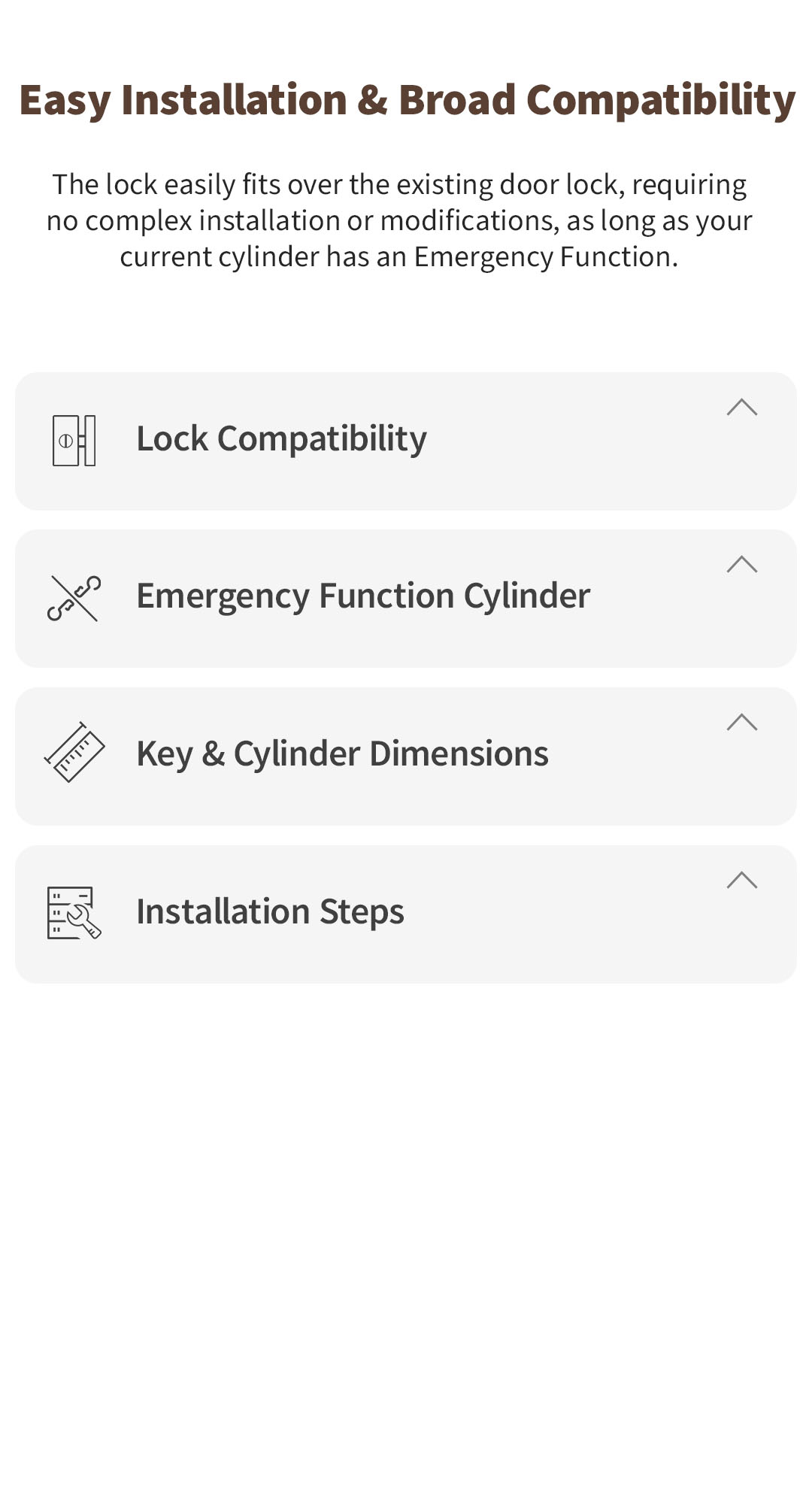Click the Key & Cylinder Dimensions label
The image size is (812, 1504).
(x=342, y=752)
